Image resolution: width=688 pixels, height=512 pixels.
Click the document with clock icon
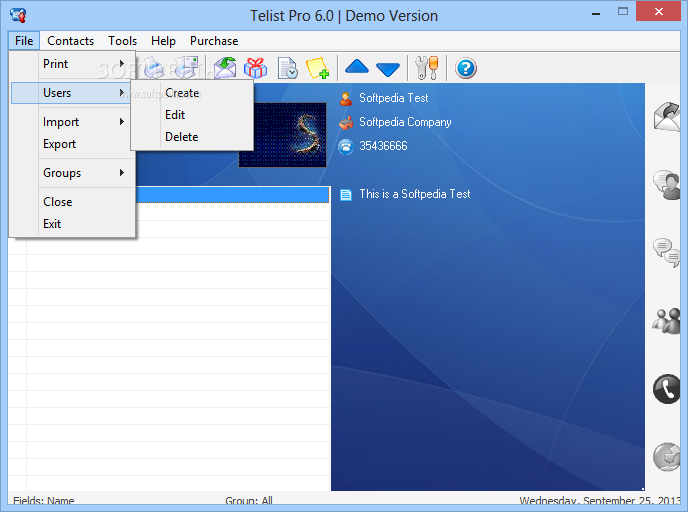click(x=288, y=68)
